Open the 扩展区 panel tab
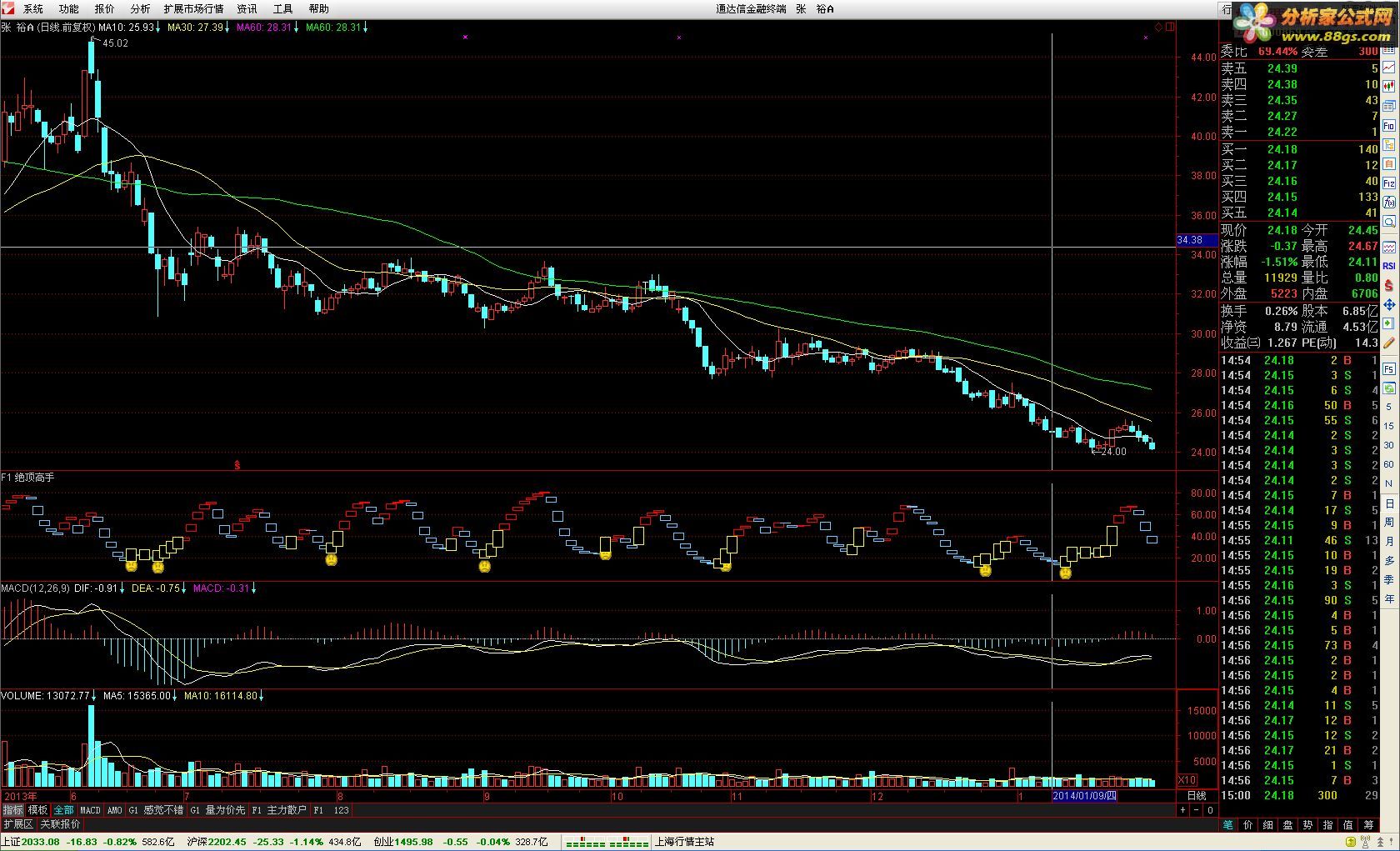 (17, 823)
